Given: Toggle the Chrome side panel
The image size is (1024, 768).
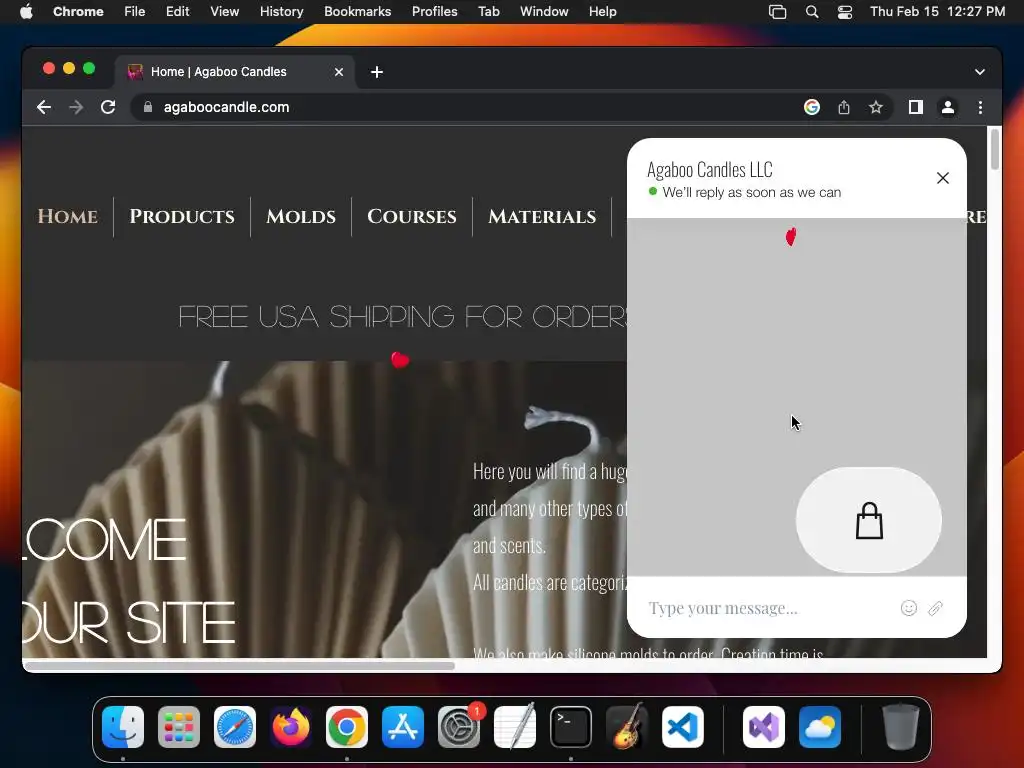Looking at the screenshot, I should point(916,107).
